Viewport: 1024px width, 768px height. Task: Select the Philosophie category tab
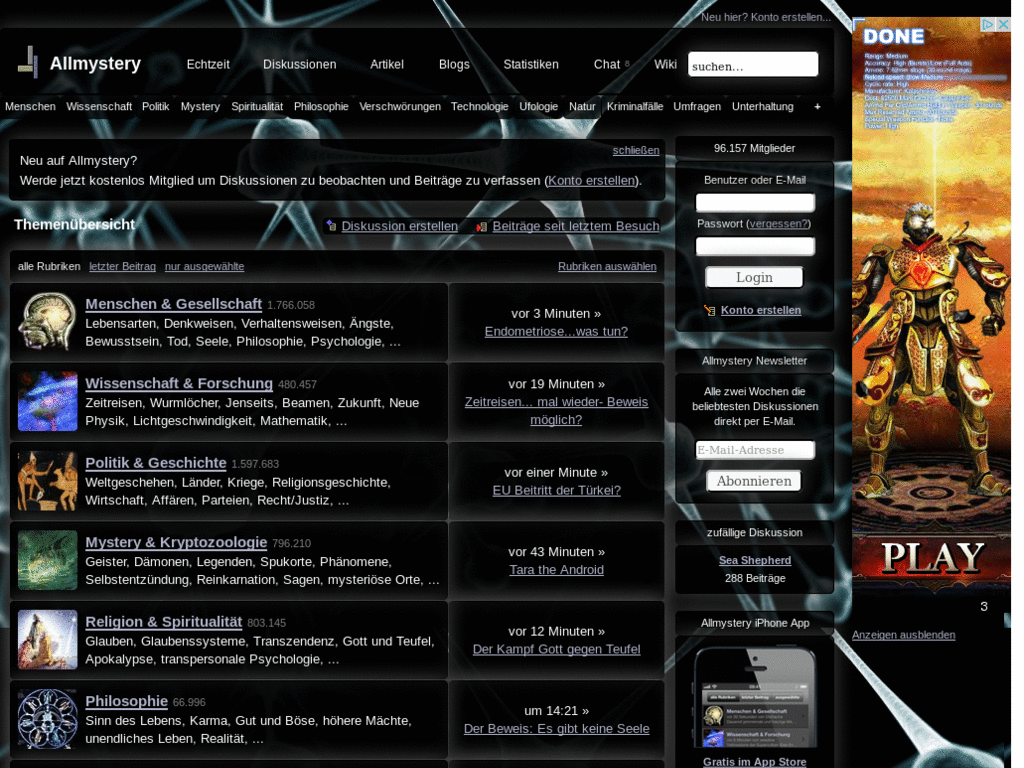tap(321, 106)
